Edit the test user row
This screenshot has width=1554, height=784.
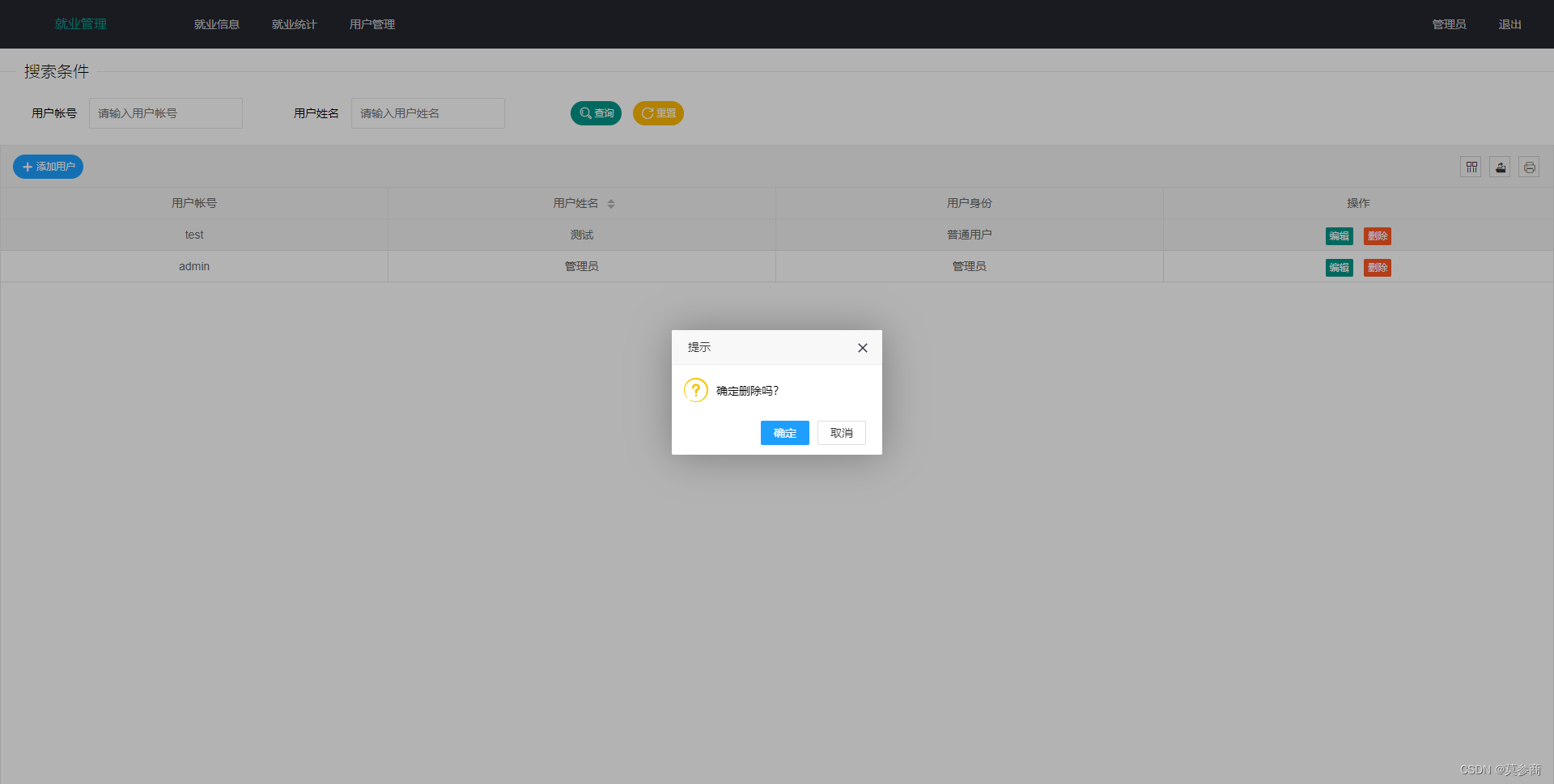(x=1340, y=236)
